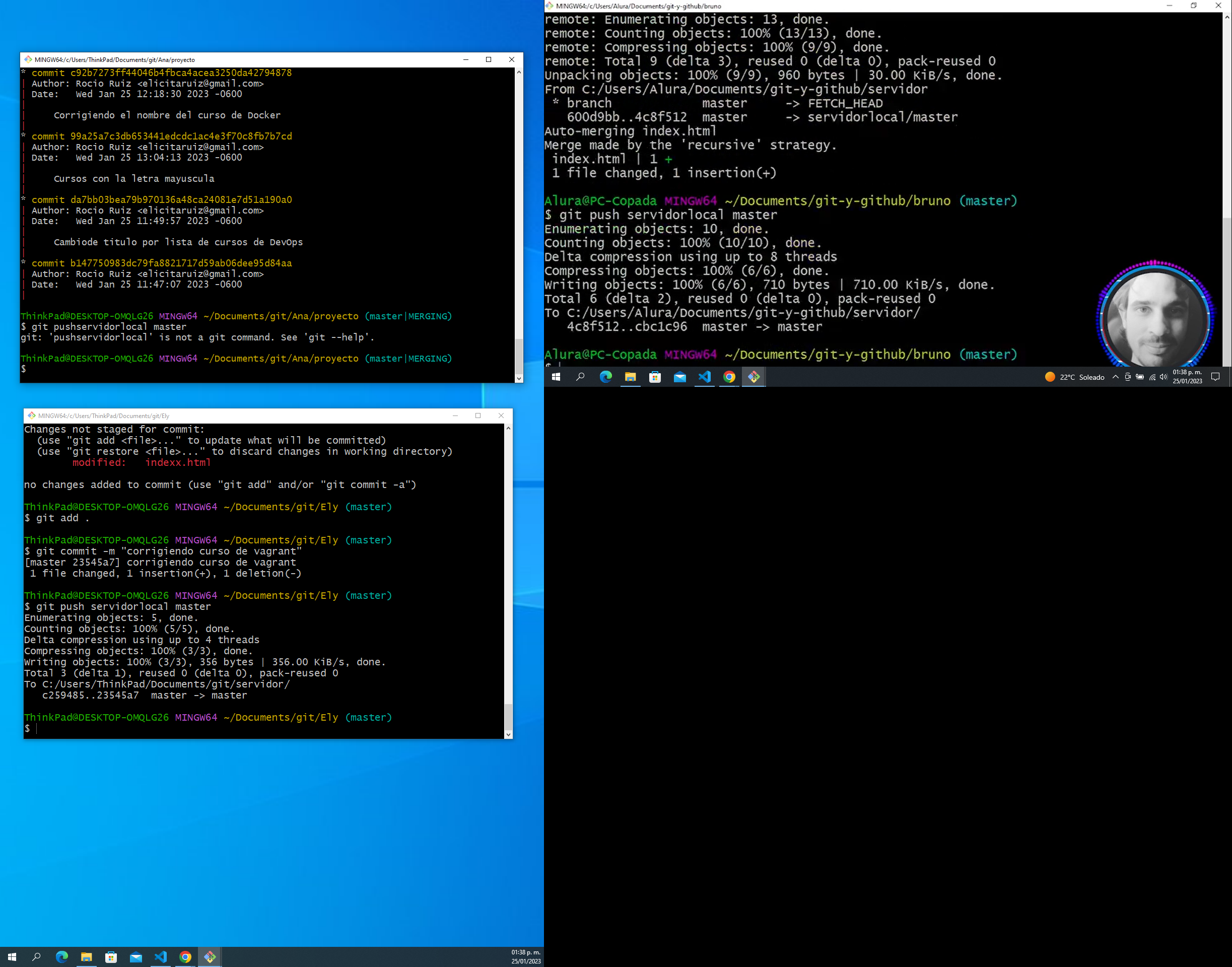Click red 'modified: indexx.html' line
This screenshot has height=967, width=1232.
click(x=142, y=462)
